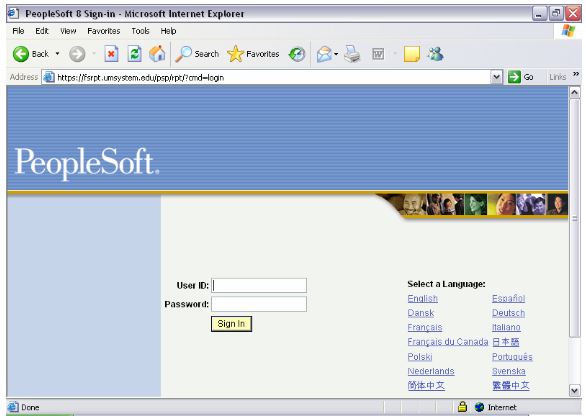Screen dimensions: 586x416
Task: Open the Back history dropdown arrow
Action: pyautogui.click(x=58, y=54)
